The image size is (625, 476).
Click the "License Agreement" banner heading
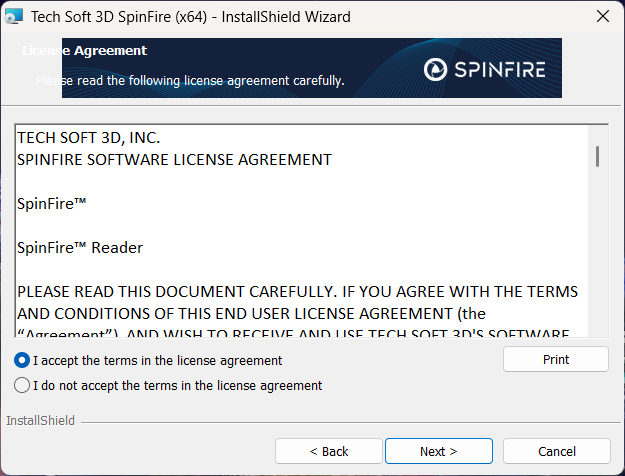click(x=84, y=50)
